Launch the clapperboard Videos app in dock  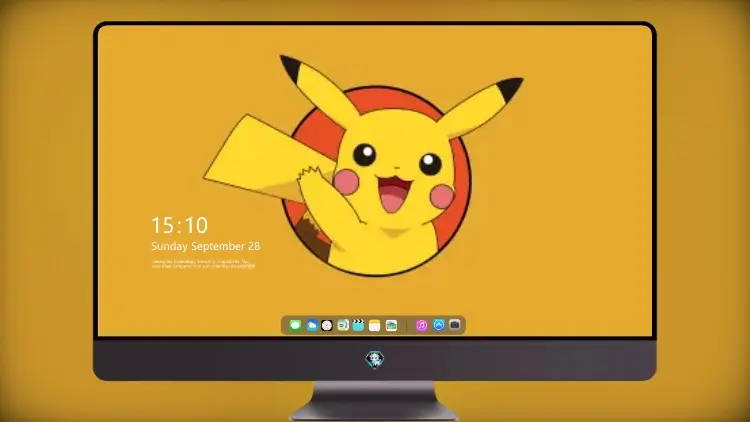click(358, 325)
